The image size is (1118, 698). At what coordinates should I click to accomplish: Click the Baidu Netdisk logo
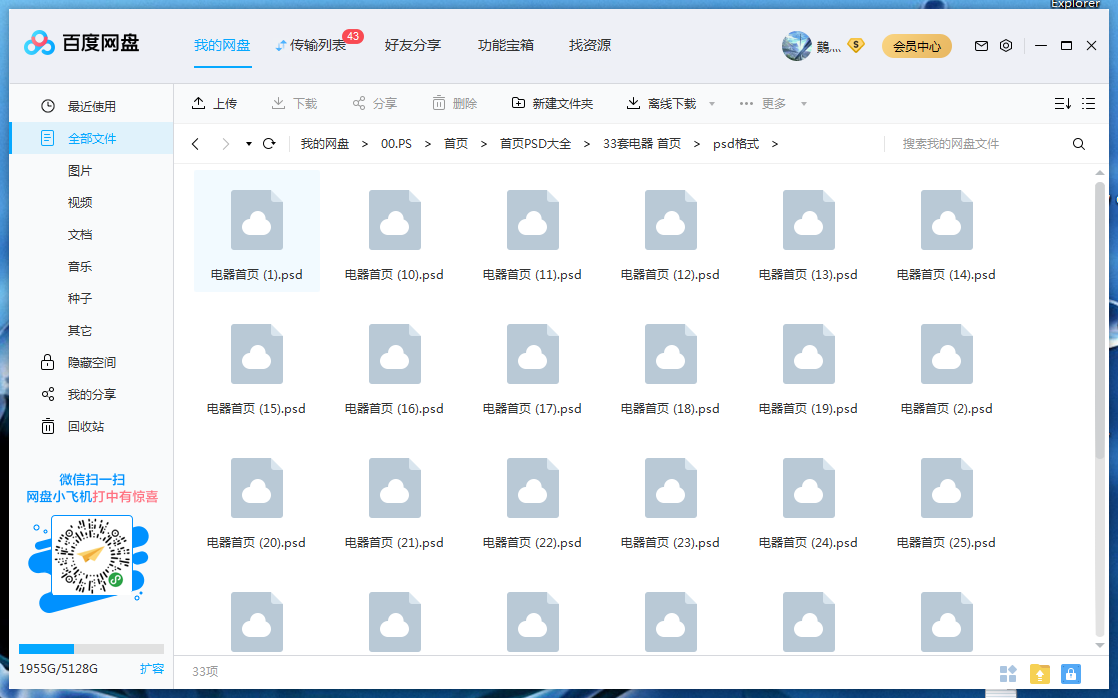tap(81, 43)
